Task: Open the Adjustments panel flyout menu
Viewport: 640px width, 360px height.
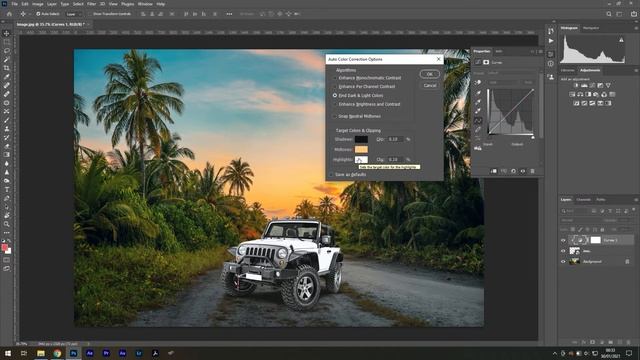Action: [636, 70]
